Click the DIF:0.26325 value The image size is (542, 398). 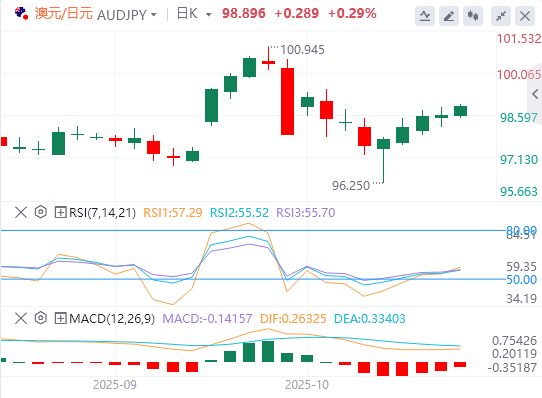point(293,319)
